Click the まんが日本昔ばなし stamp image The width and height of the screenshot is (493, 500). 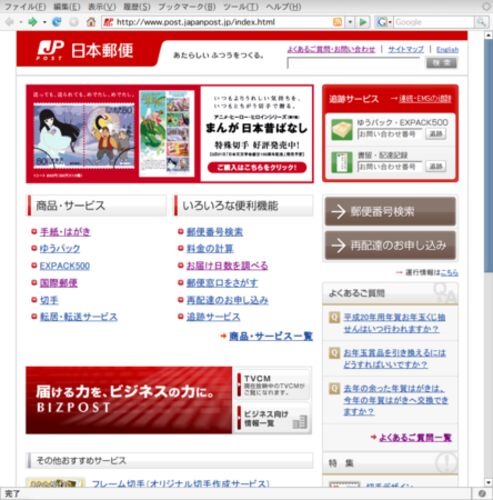[x=84, y=137]
